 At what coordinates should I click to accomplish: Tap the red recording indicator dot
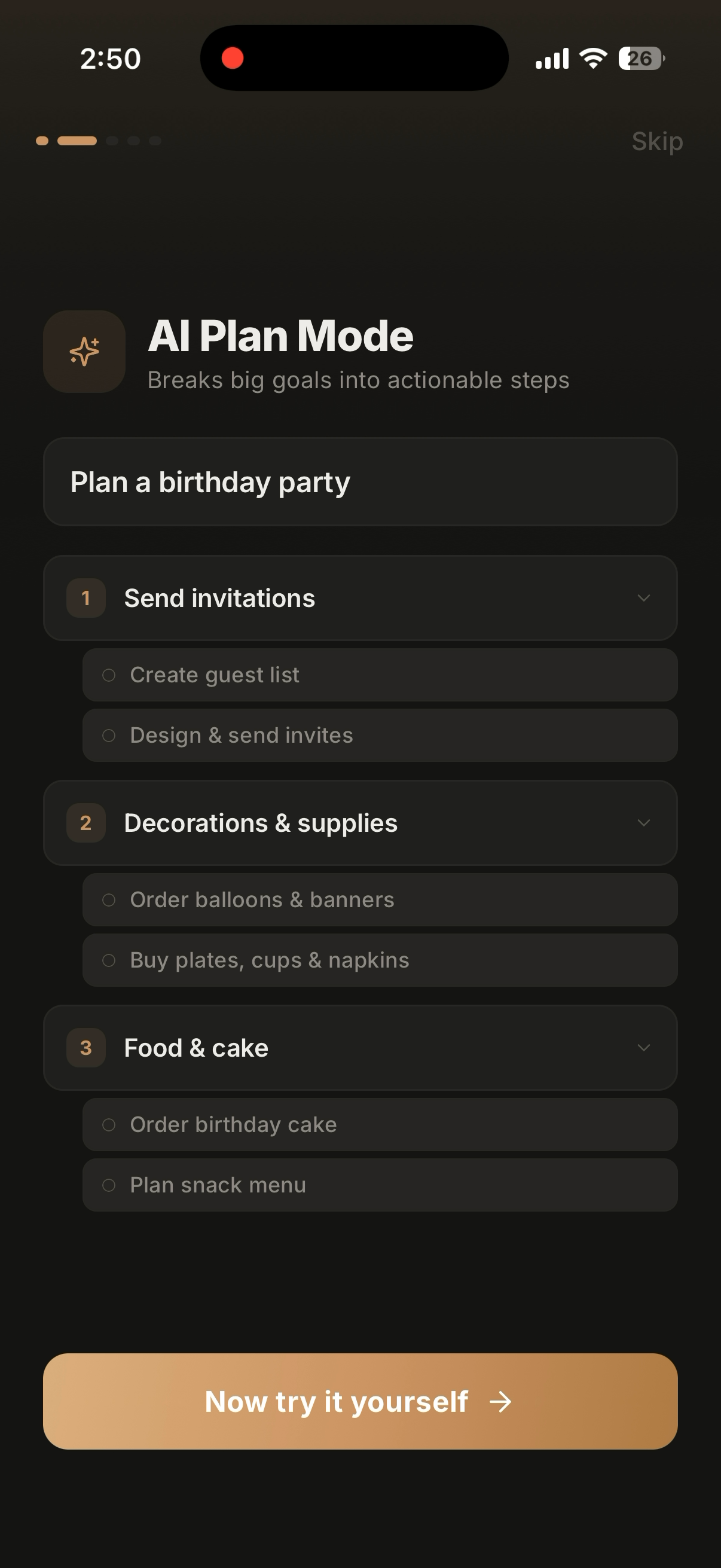click(233, 59)
